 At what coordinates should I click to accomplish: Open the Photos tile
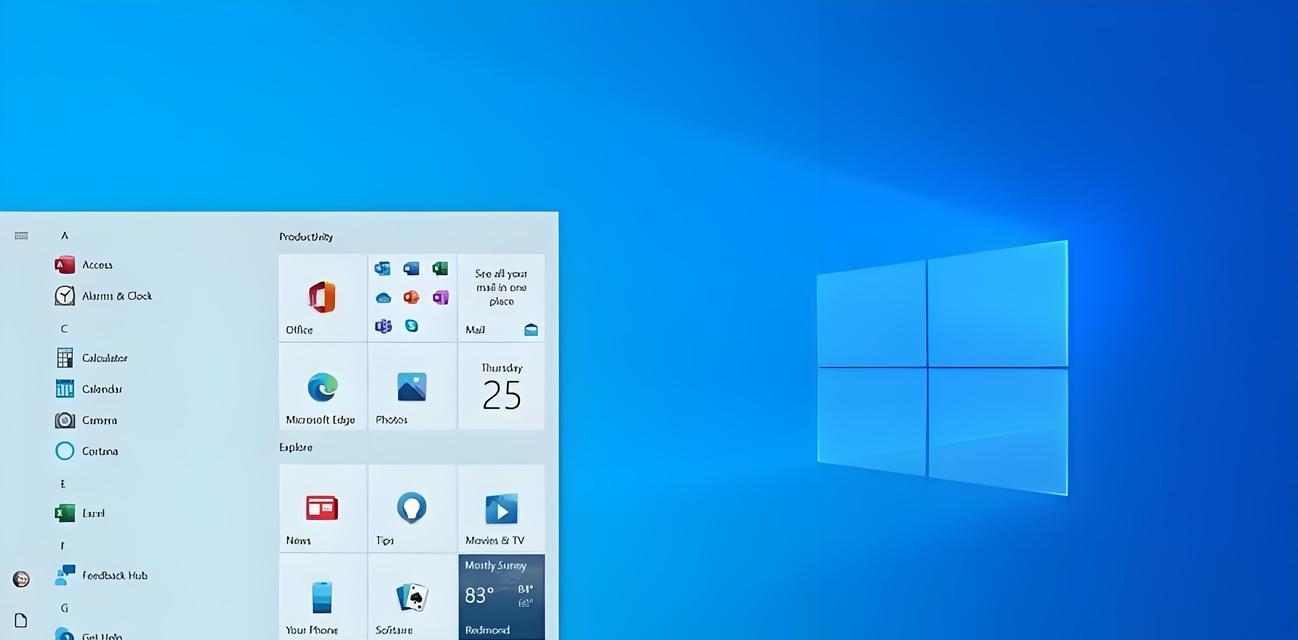coord(412,387)
